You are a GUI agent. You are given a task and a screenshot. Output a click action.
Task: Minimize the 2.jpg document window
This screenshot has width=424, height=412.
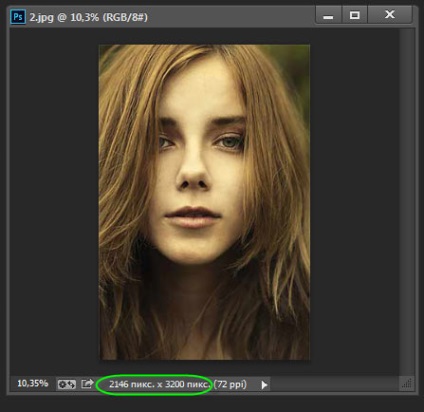328,15
